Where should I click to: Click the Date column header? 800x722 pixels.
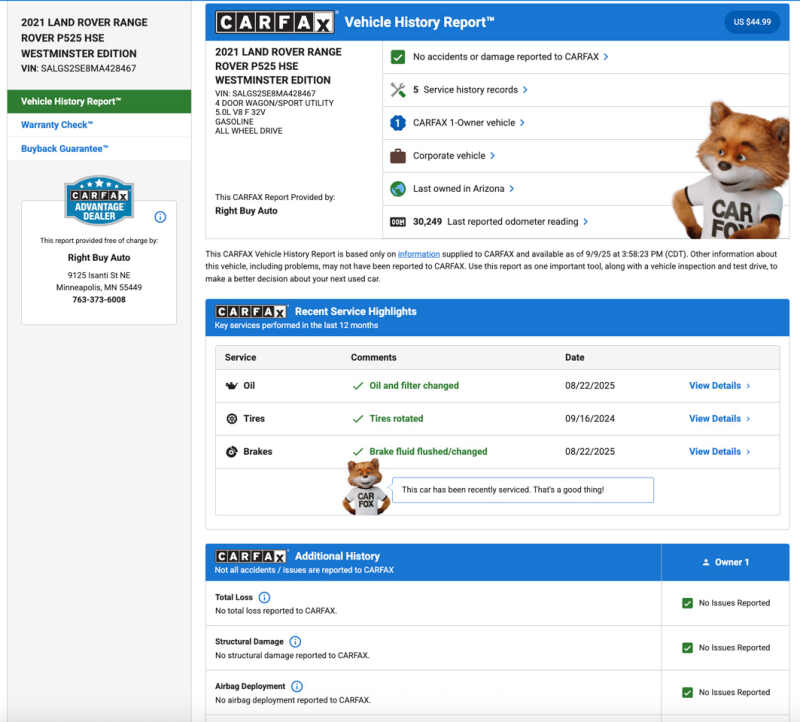point(574,358)
